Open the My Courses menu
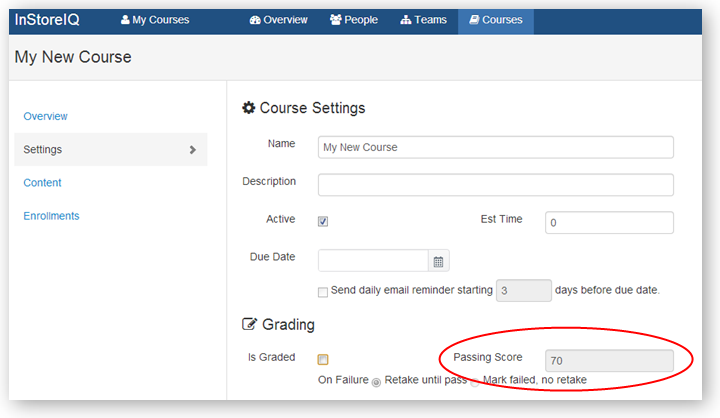This screenshot has height=418, width=720. click(x=155, y=20)
